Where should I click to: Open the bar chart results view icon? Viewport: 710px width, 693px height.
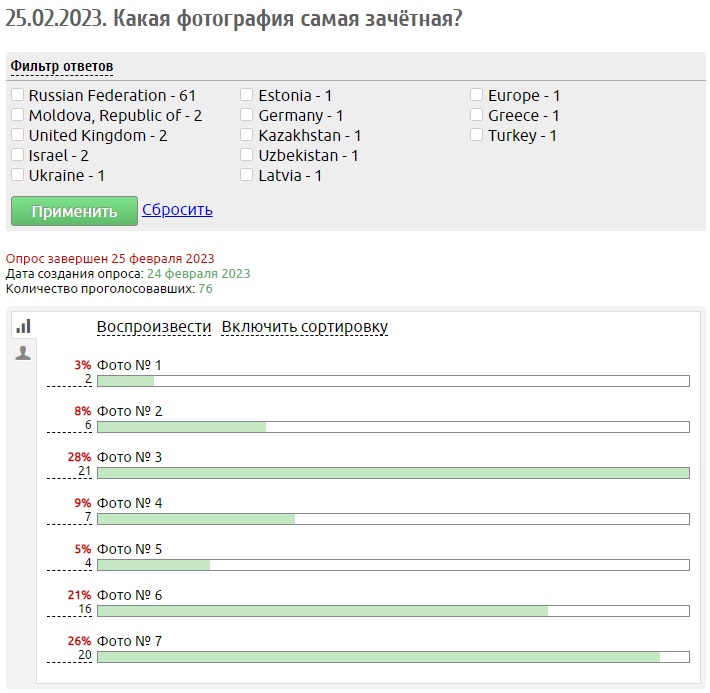coord(23,326)
